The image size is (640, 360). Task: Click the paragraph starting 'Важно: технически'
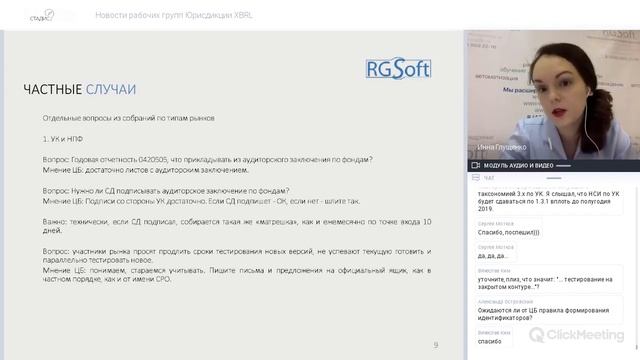pyautogui.click(x=237, y=226)
